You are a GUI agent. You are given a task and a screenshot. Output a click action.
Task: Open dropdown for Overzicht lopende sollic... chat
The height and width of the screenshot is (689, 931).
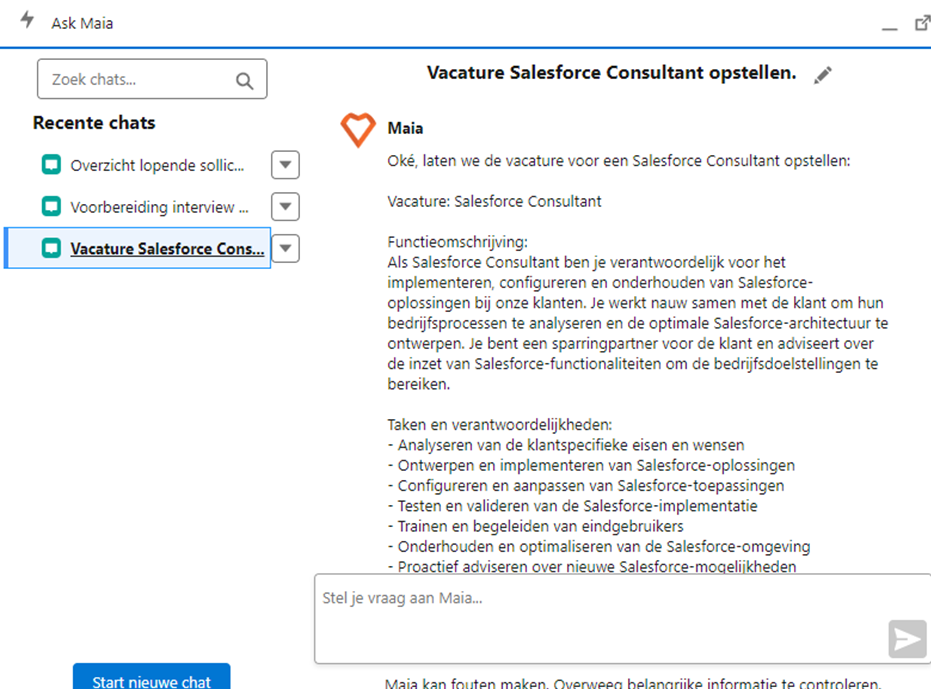click(285, 165)
